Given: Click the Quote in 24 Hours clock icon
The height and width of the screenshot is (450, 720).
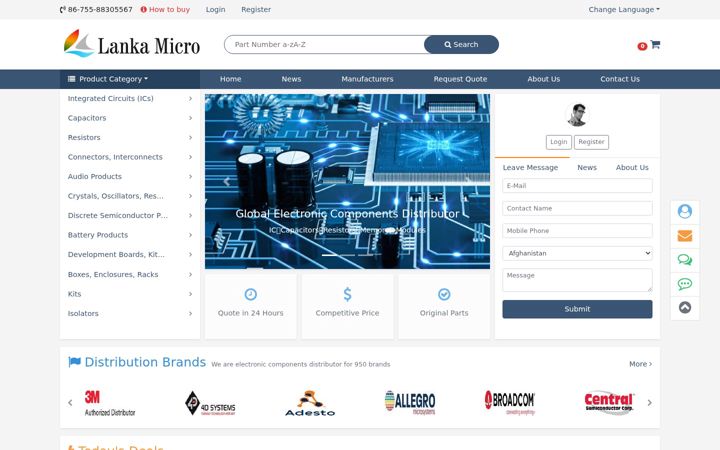Looking at the screenshot, I should (x=250, y=294).
